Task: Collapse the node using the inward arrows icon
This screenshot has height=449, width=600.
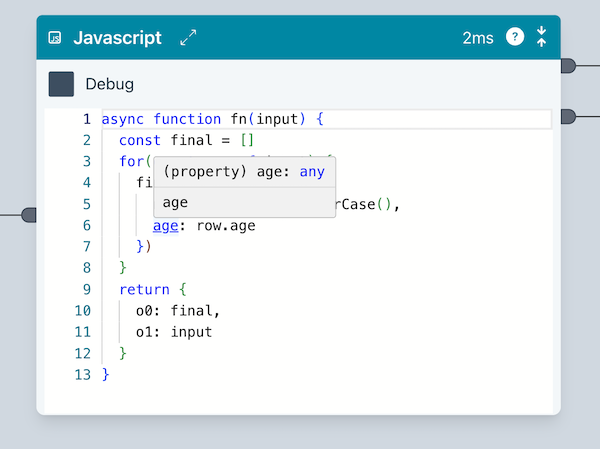Action: pyautogui.click(x=541, y=37)
